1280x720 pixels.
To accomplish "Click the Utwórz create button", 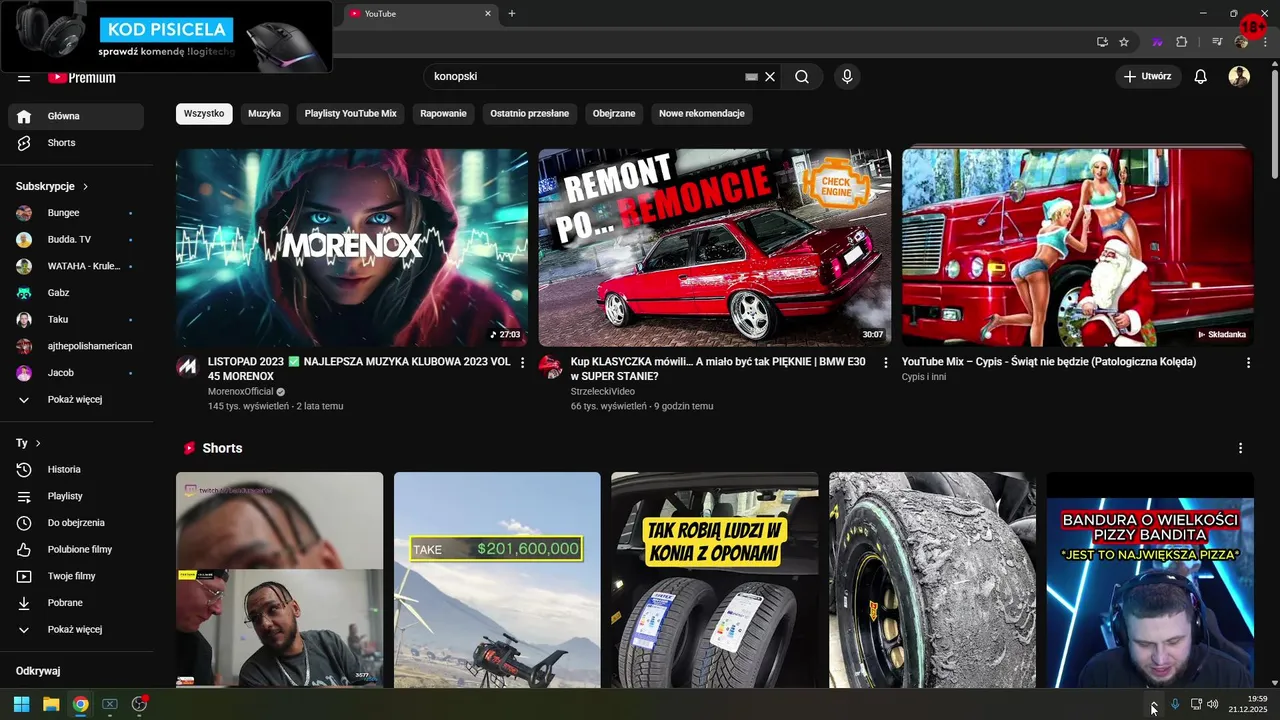I will (1148, 76).
